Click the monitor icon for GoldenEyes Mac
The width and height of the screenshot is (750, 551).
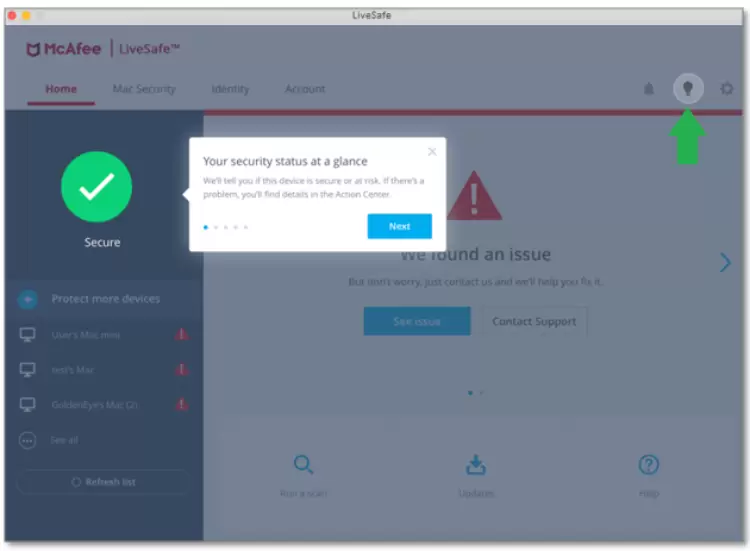(x=27, y=405)
